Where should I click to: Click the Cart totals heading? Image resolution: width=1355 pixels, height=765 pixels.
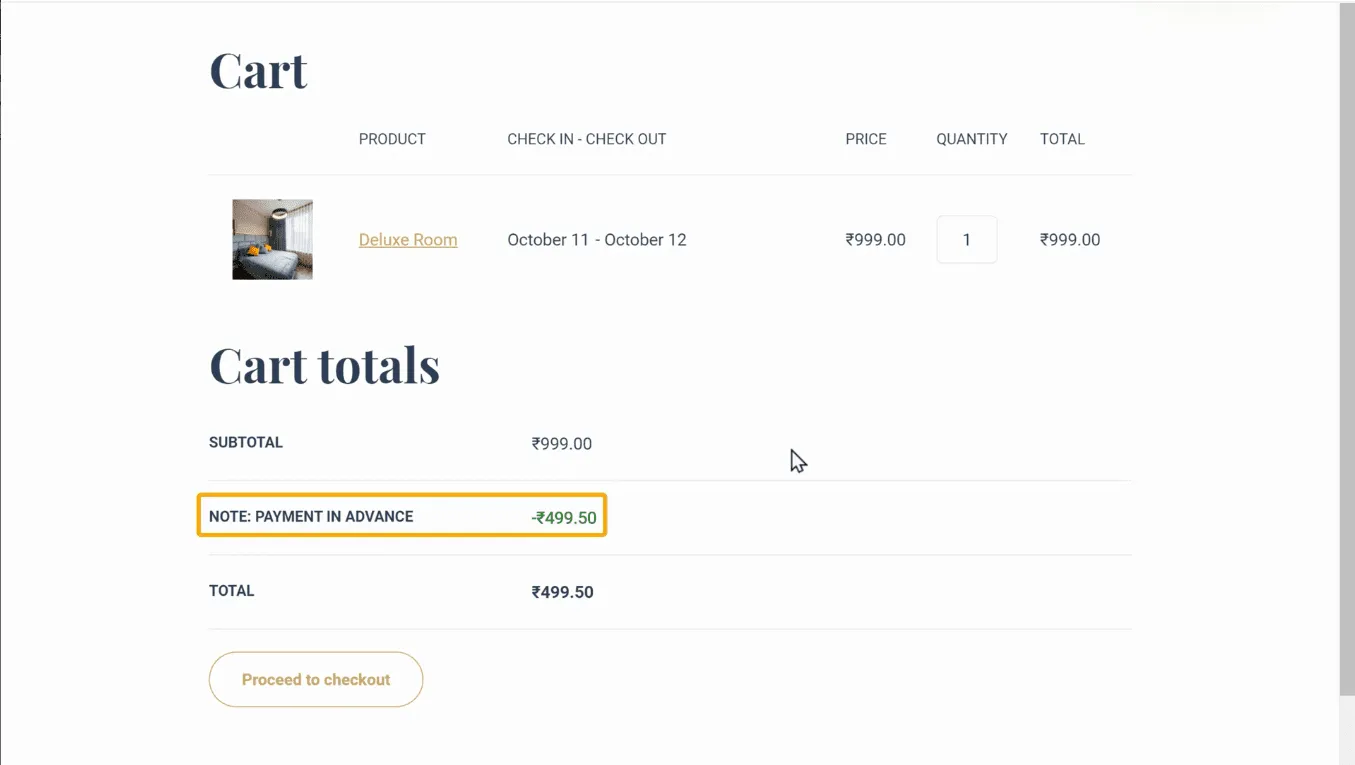(324, 365)
